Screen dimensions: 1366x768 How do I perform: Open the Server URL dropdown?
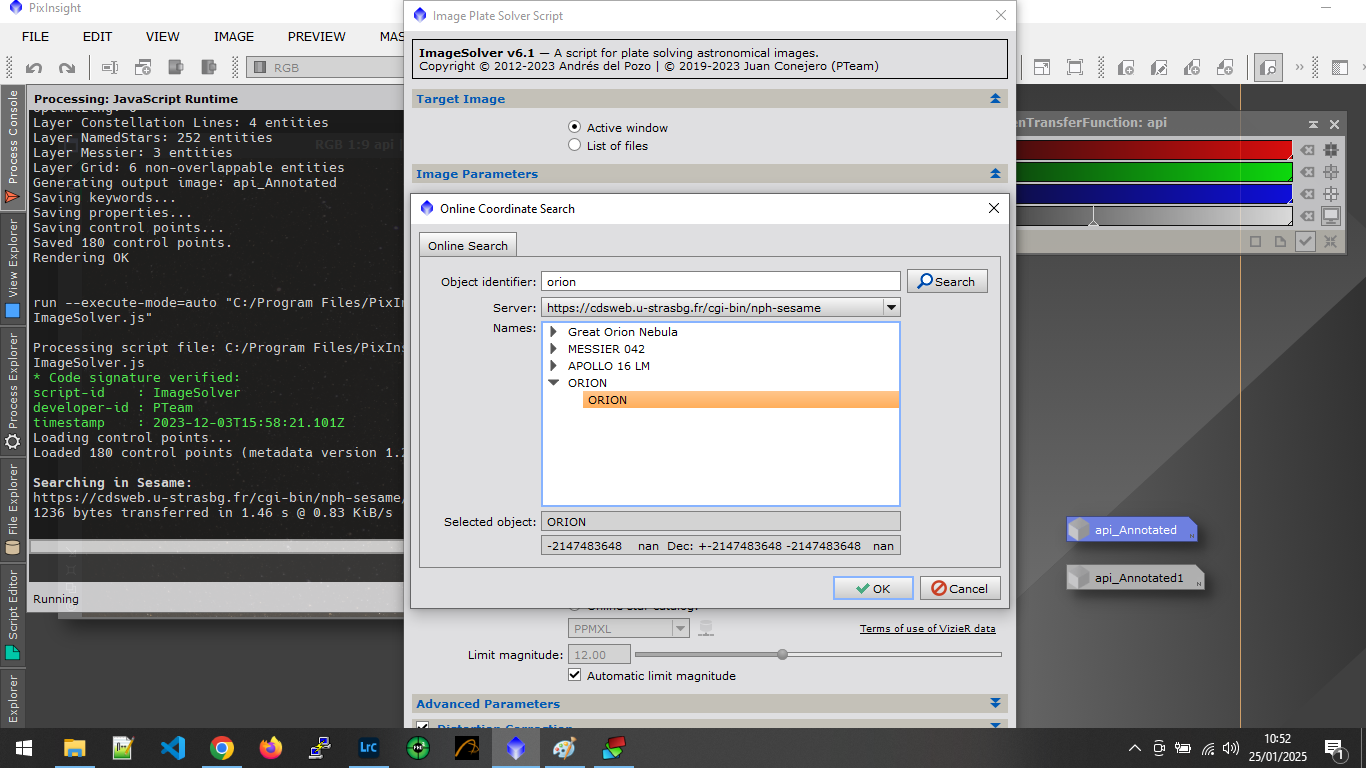(891, 307)
